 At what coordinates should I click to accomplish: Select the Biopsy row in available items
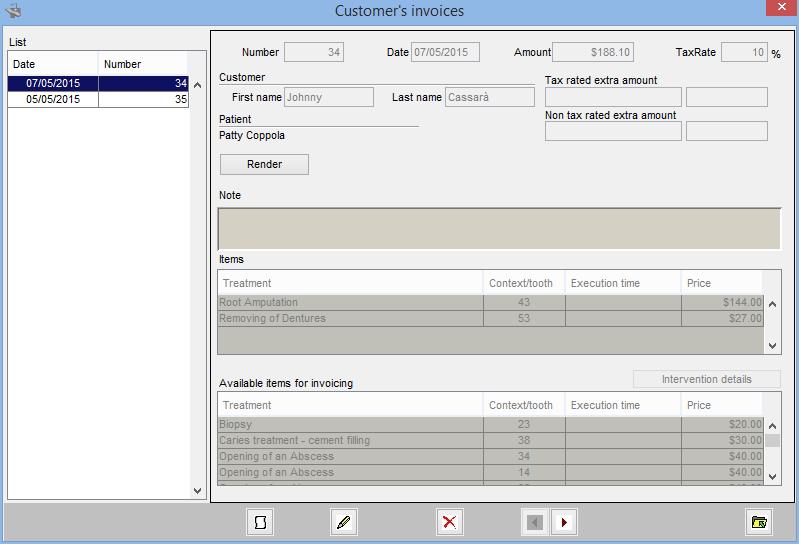[350, 424]
